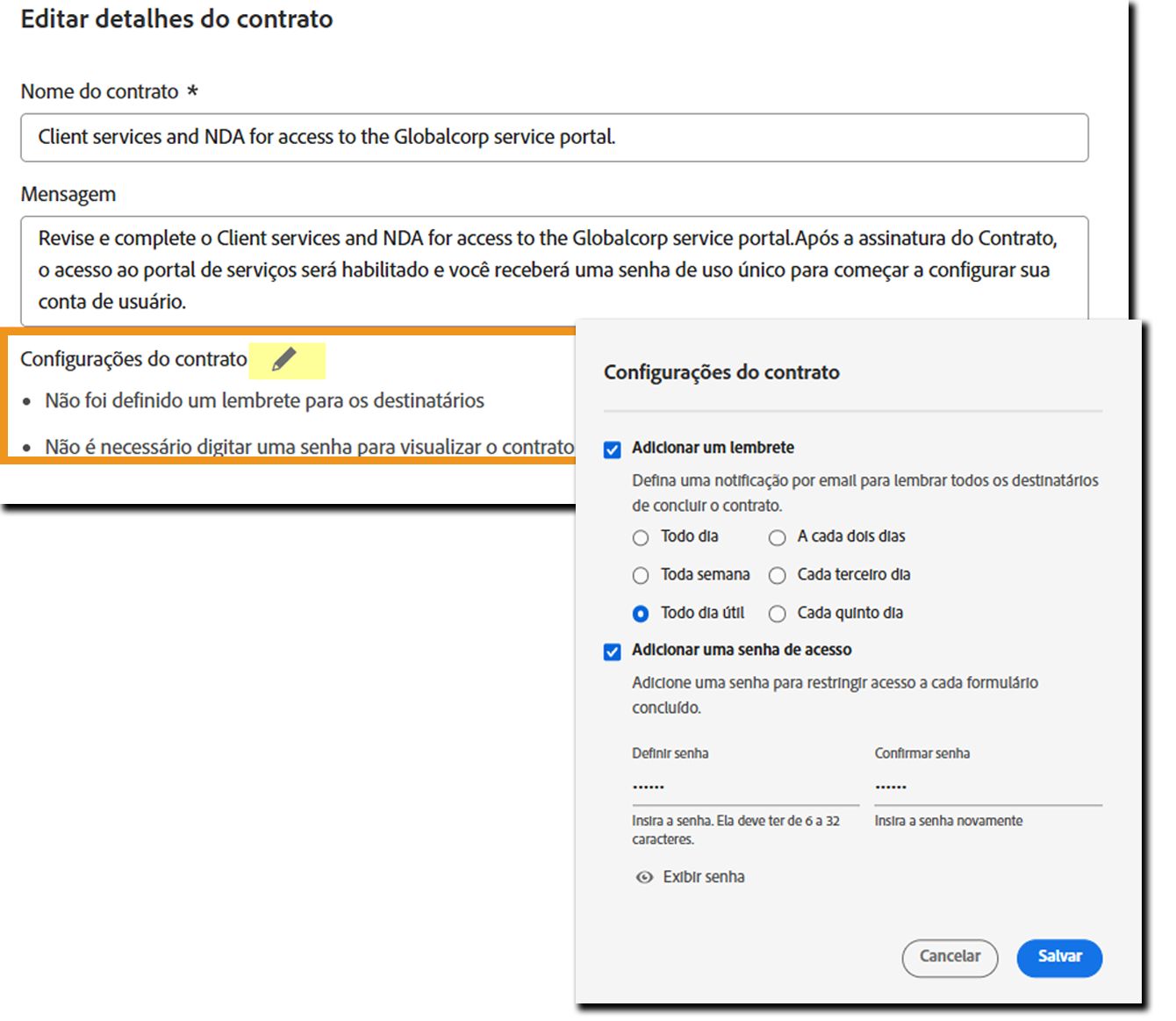The width and height of the screenshot is (1176, 1021).
Task: Select the Todo dia útil radio button
Action: pyautogui.click(x=641, y=614)
